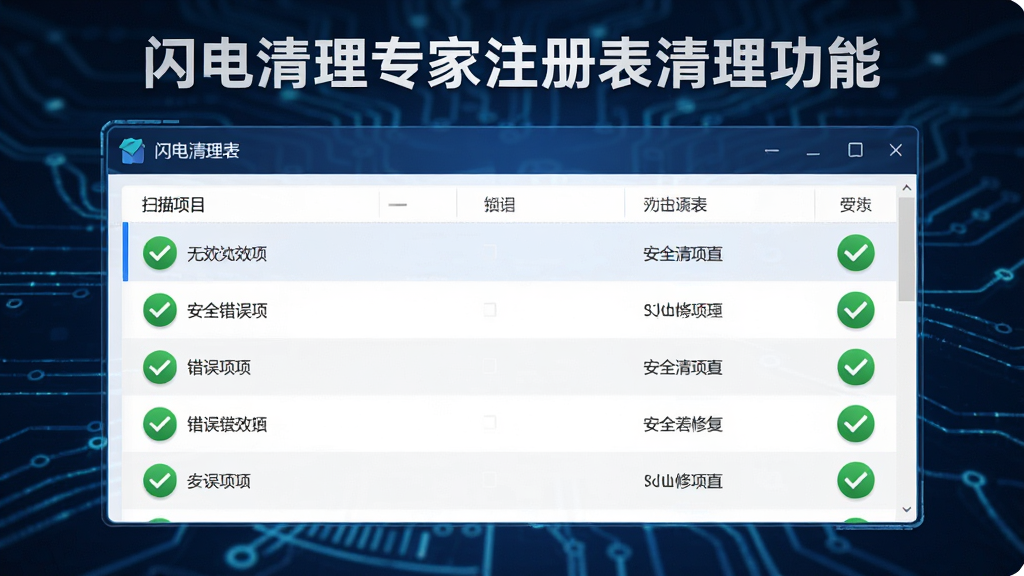Click the left green check beside 麦误项项
The height and width of the screenshot is (576, 1024).
(160, 480)
